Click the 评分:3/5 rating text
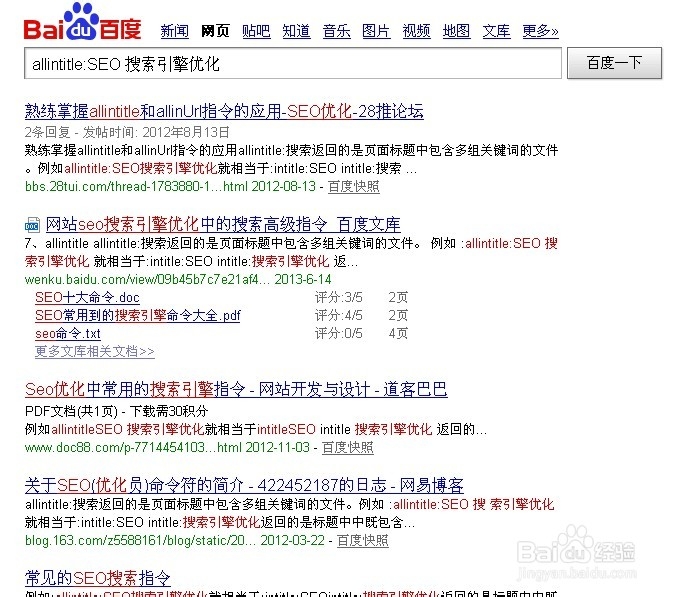 [x=338, y=297]
